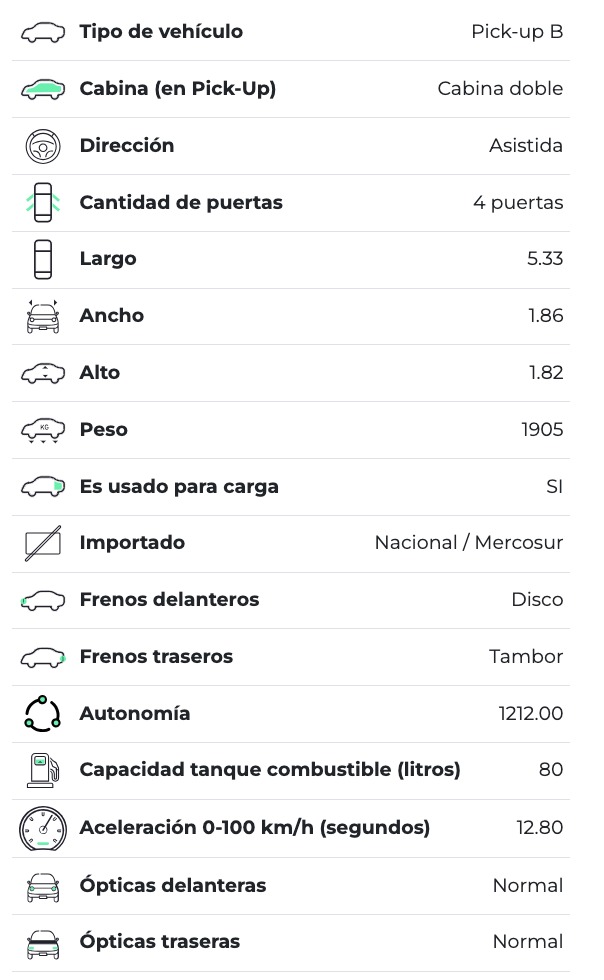Click the car icon beside Tipo de vehículo
604x980 pixels.
coord(43,32)
